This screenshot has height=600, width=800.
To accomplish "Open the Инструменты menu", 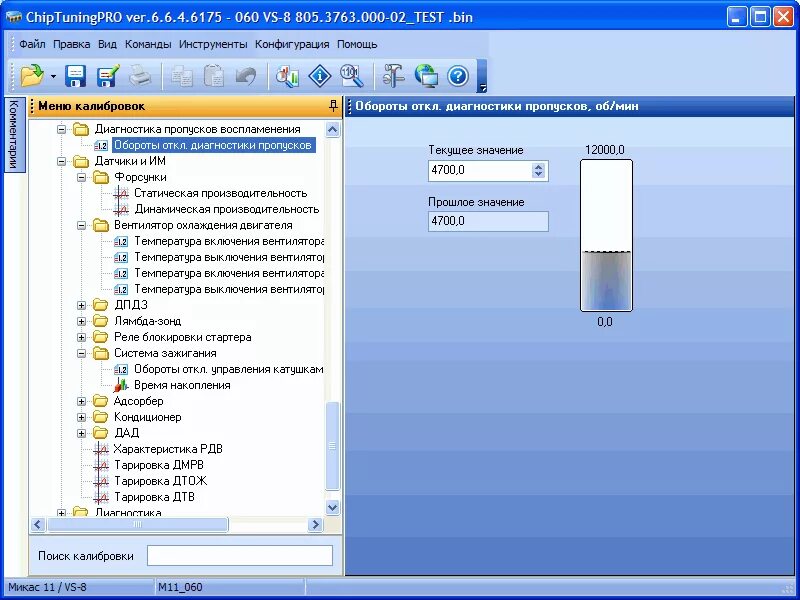I will (213, 44).
